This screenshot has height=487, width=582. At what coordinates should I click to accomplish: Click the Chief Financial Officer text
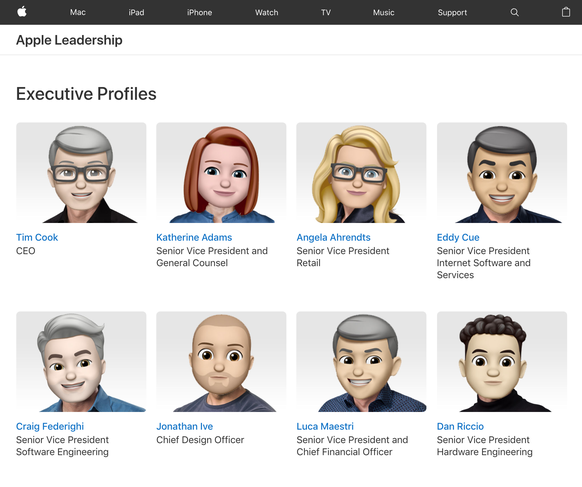(x=344, y=452)
